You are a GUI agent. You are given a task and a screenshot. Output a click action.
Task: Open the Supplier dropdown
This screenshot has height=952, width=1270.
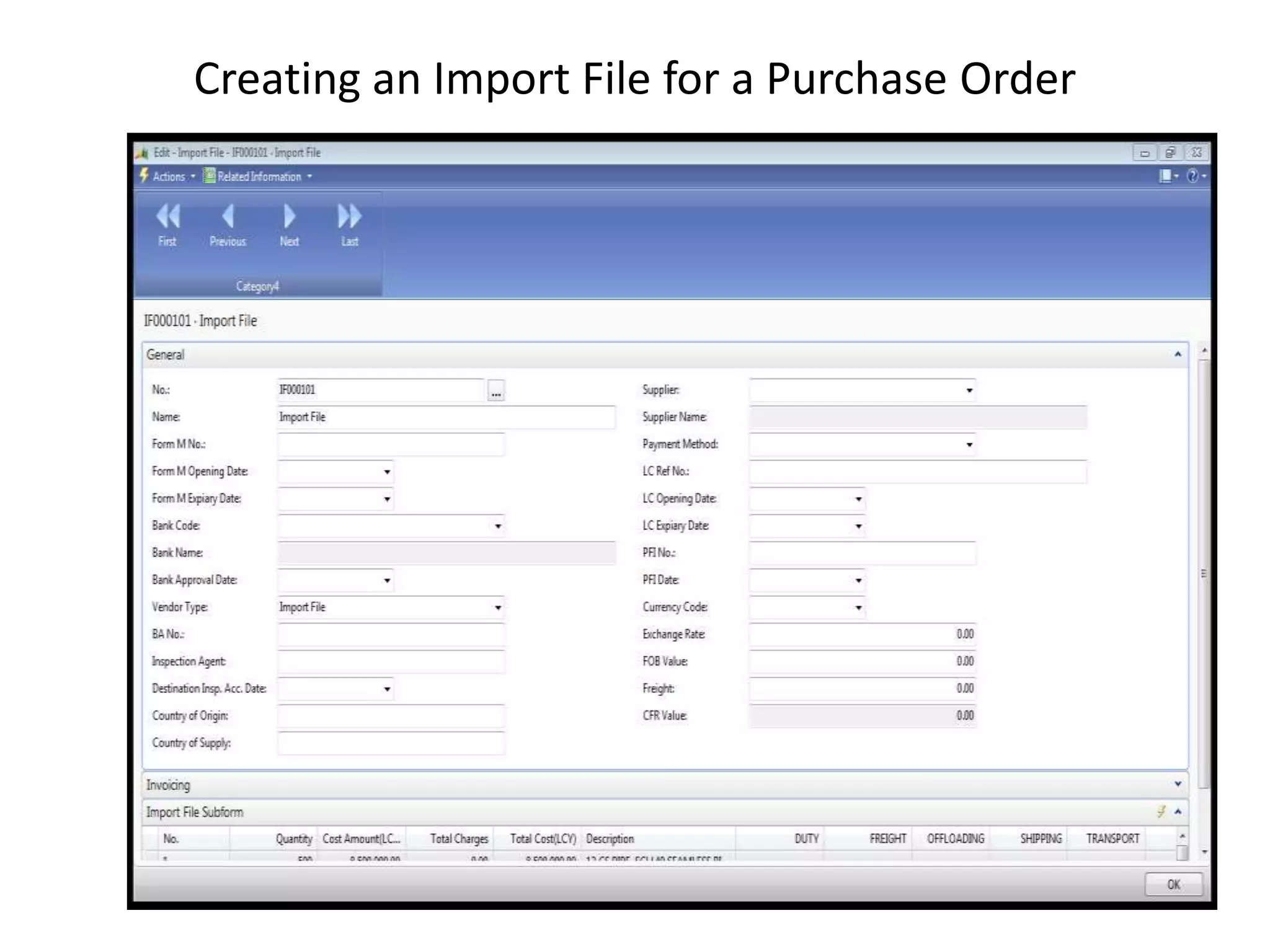coord(969,390)
